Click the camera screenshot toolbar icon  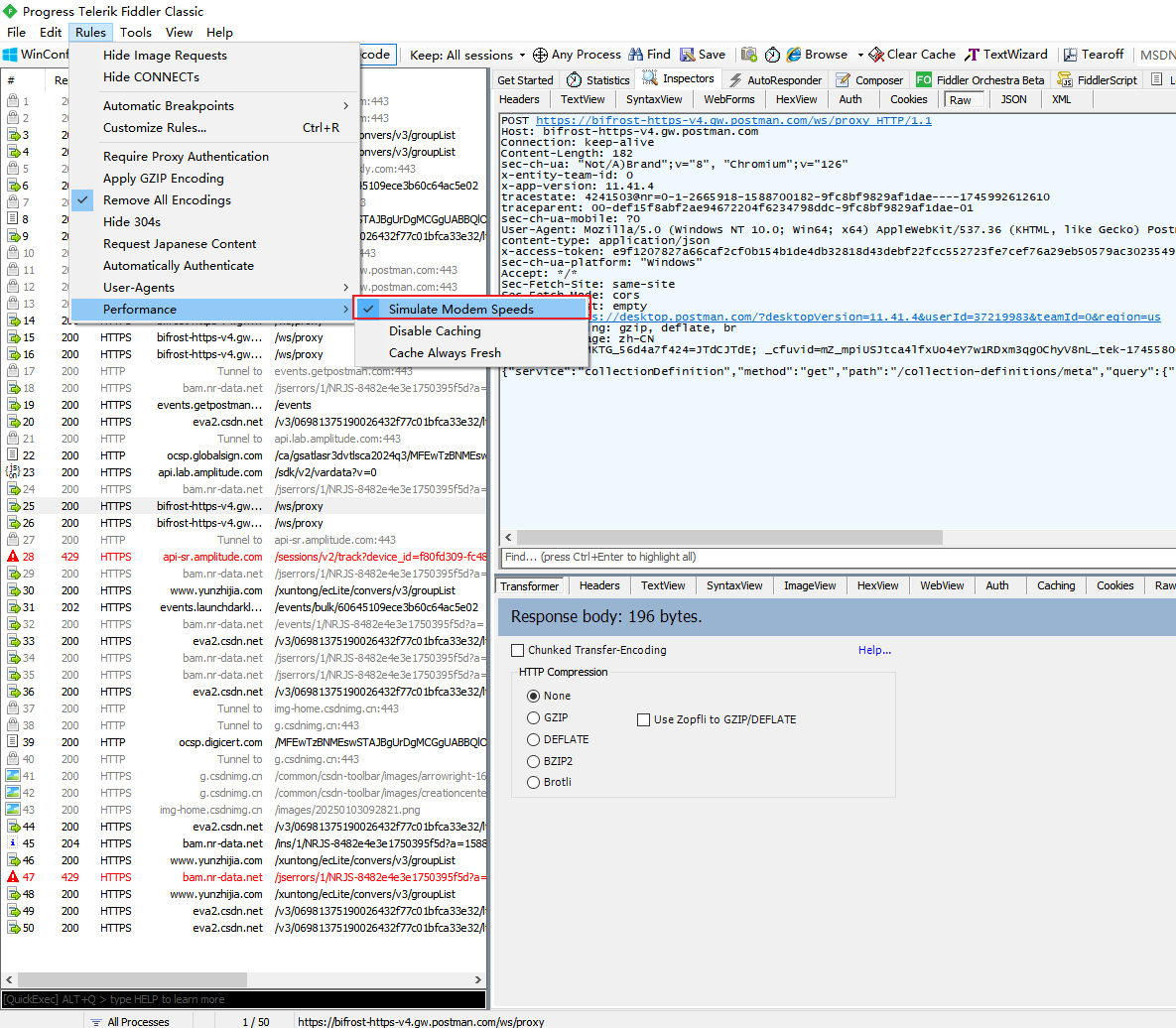coord(748,55)
